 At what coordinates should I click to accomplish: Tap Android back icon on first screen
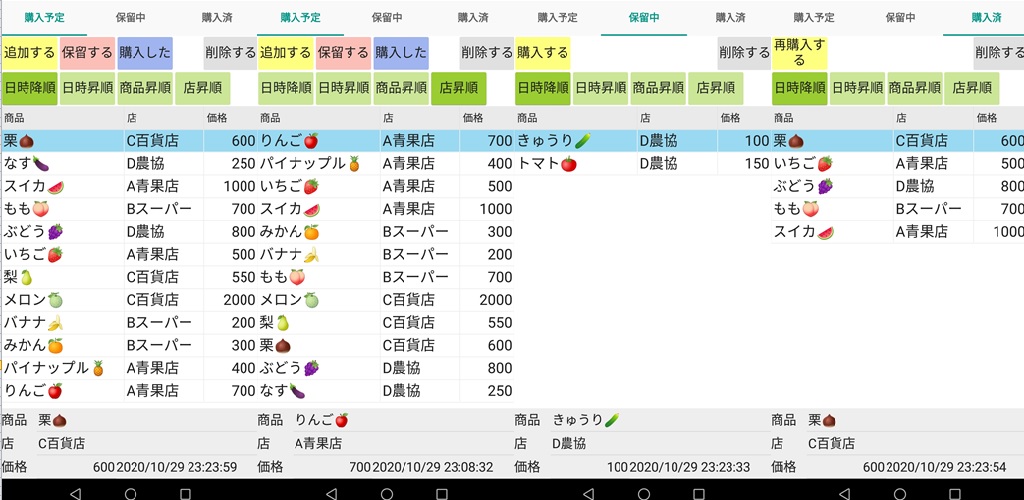click(x=75, y=493)
